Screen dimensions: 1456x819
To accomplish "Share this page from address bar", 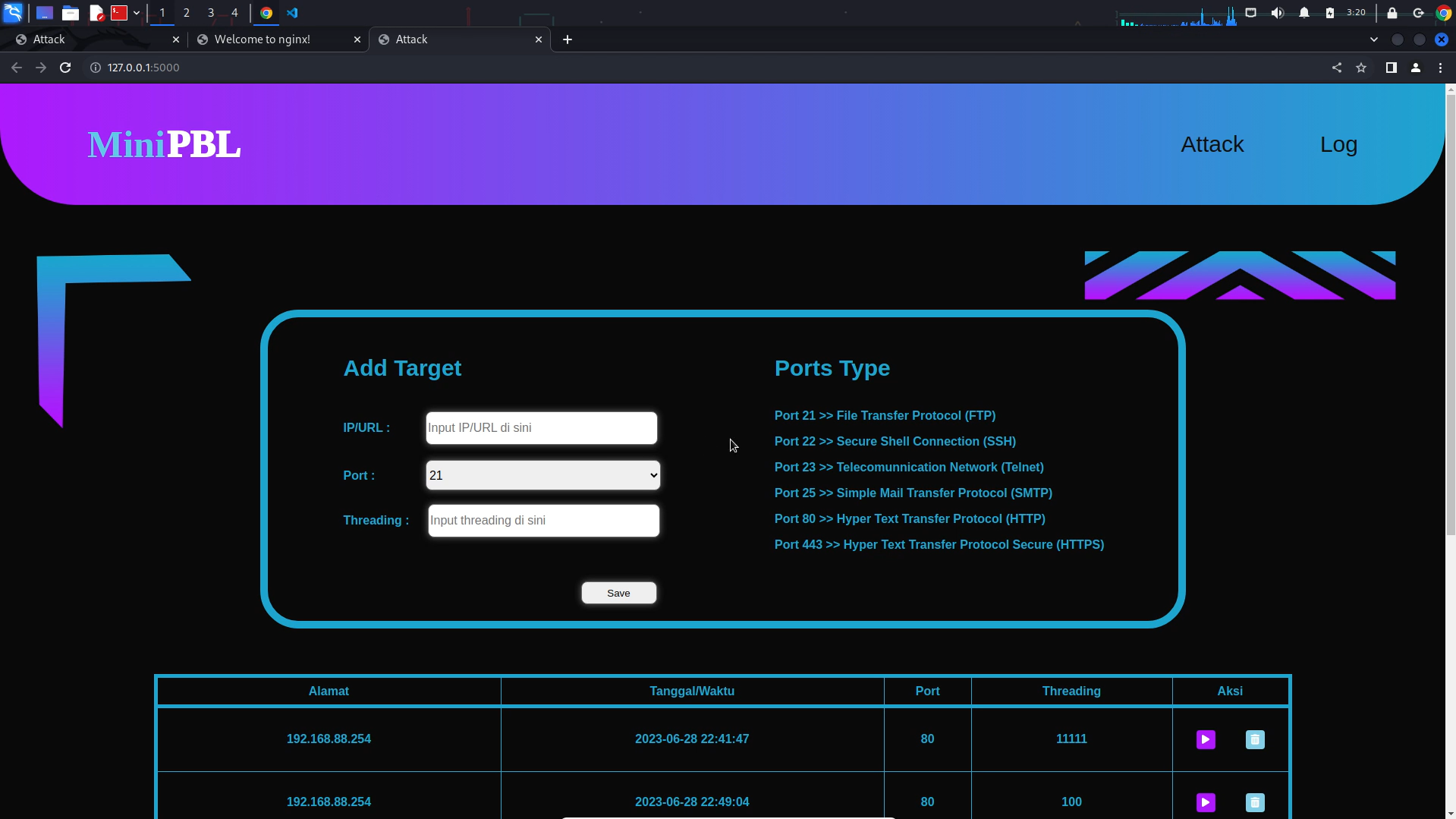I will click(1337, 68).
